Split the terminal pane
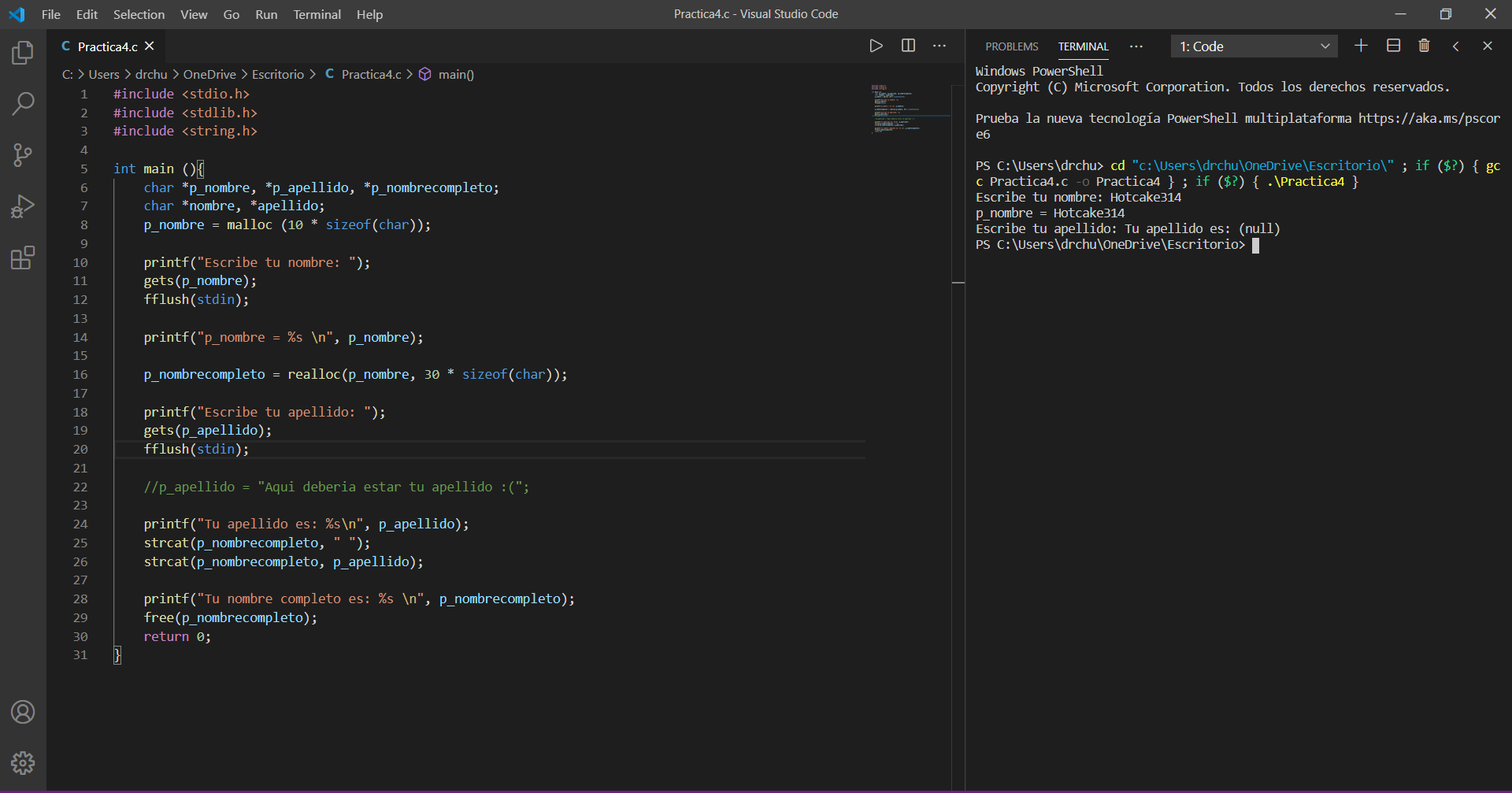The width and height of the screenshot is (1512, 793). click(x=1393, y=46)
